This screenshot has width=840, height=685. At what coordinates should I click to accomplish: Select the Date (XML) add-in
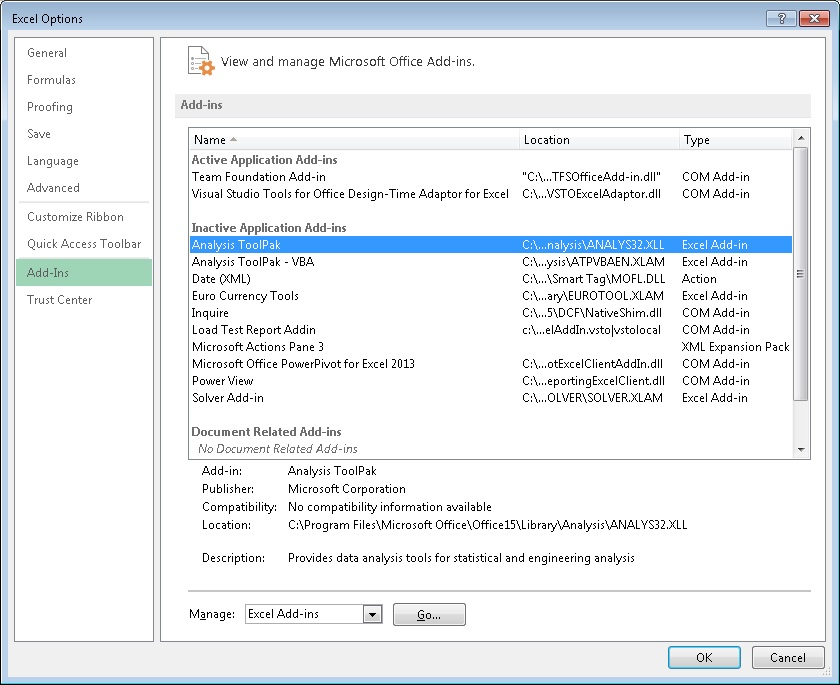click(x=491, y=279)
